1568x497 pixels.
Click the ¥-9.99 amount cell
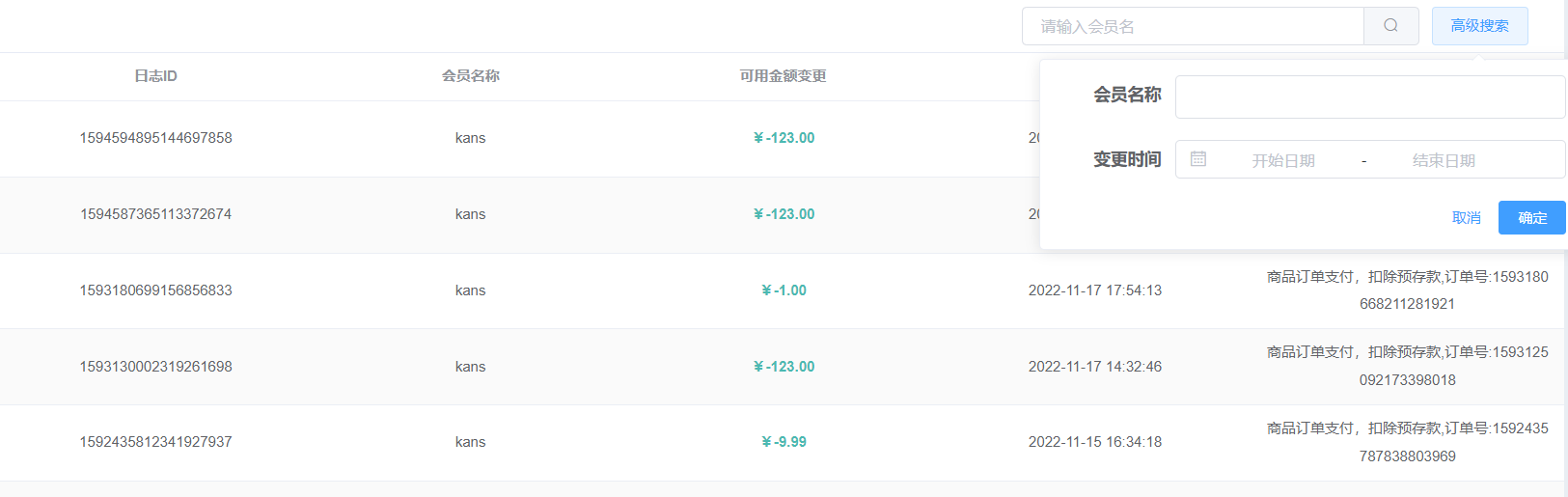[784, 442]
